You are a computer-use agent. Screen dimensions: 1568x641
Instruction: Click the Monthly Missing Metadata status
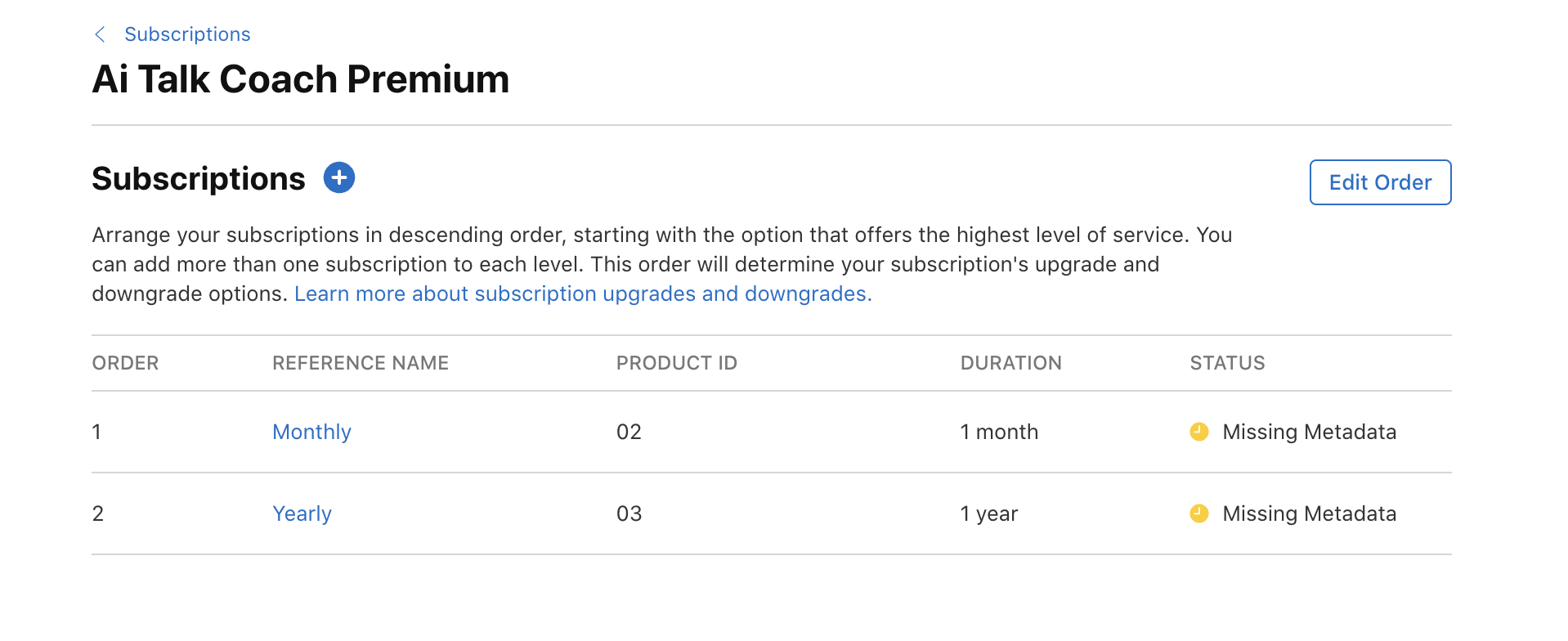[x=1308, y=432]
